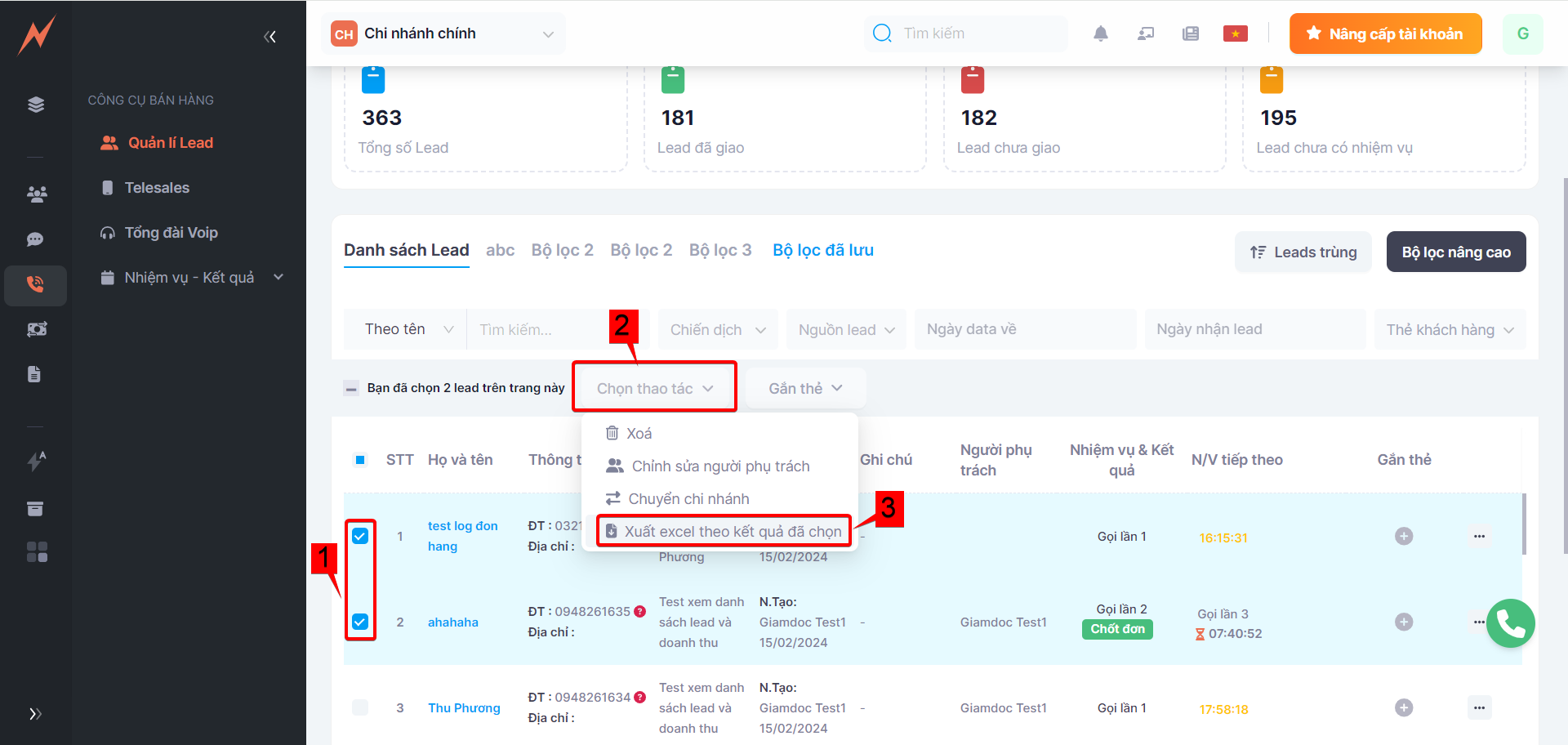Click the vertical page scrollbar
This screenshot has width=1568, height=745.
click(x=1564, y=368)
